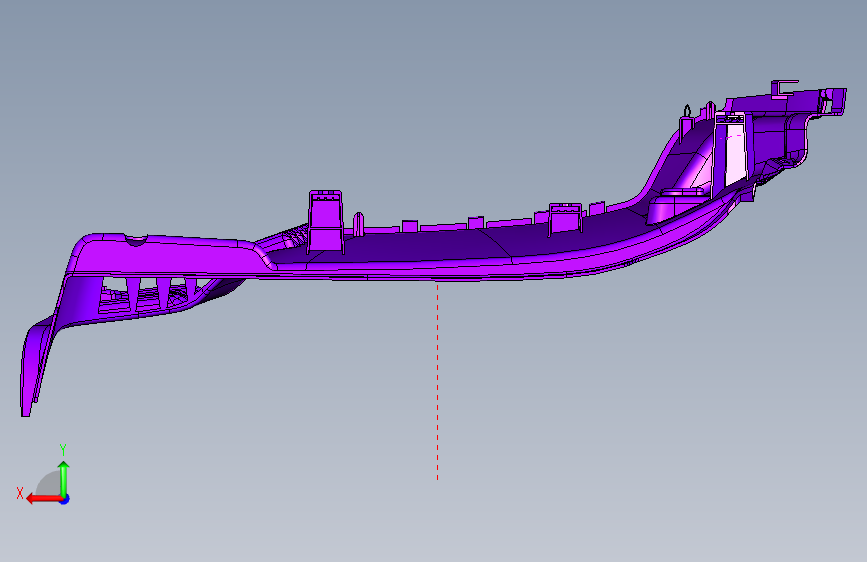The image size is (867, 562).
Task: Click the red X axis arrow of the triad
Action: (44, 499)
